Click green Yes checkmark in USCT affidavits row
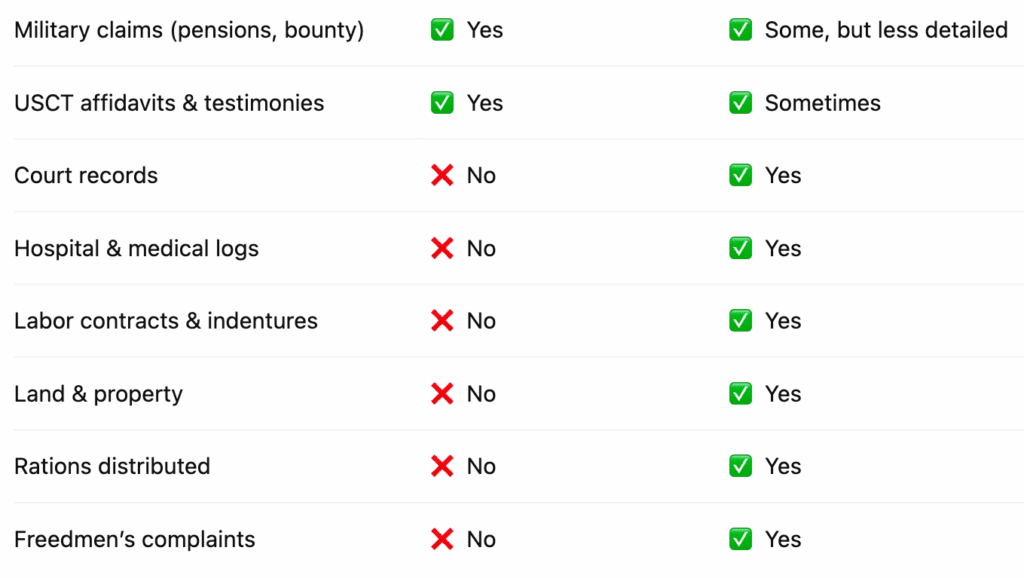This screenshot has width=1024, height=578. point(442,103)
